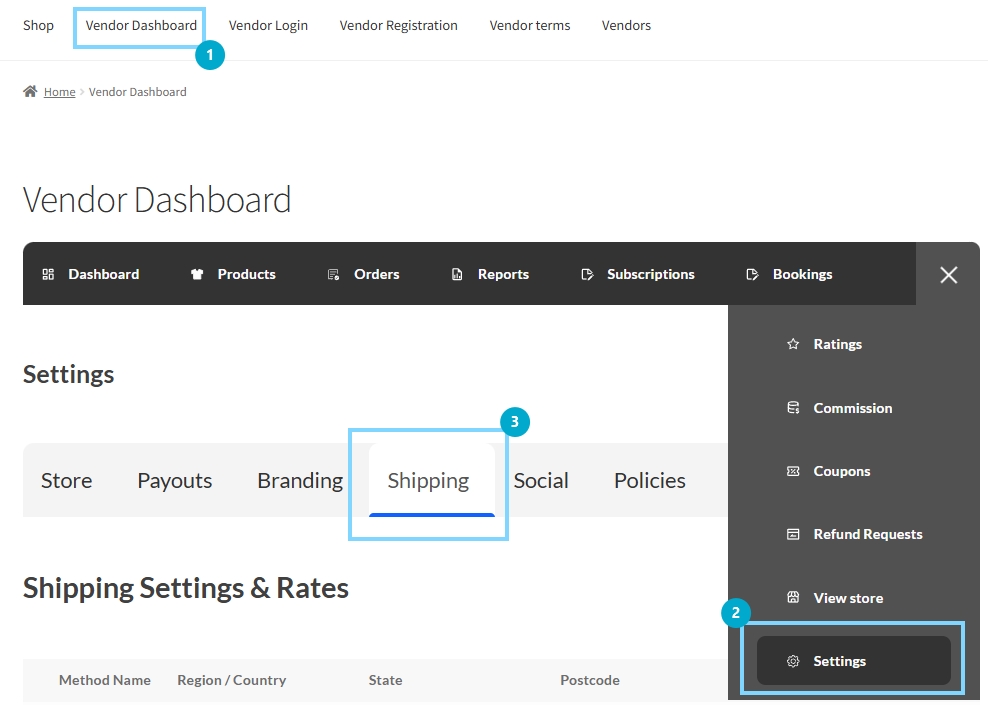Open the Payouts tab
988x705 pixels.
point(175,481)
